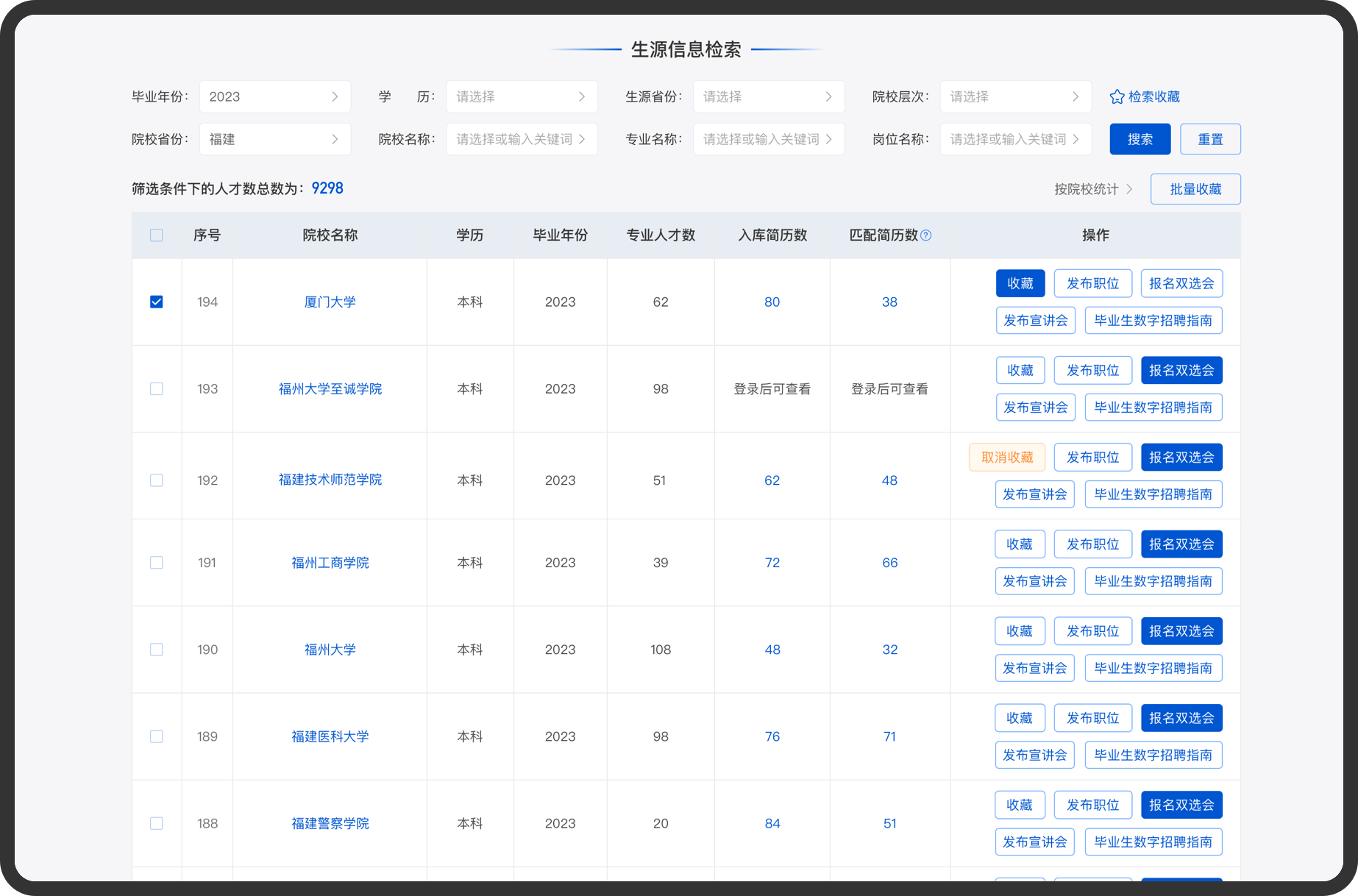Click the 专业人才数 column header

(x=661, y=235)
